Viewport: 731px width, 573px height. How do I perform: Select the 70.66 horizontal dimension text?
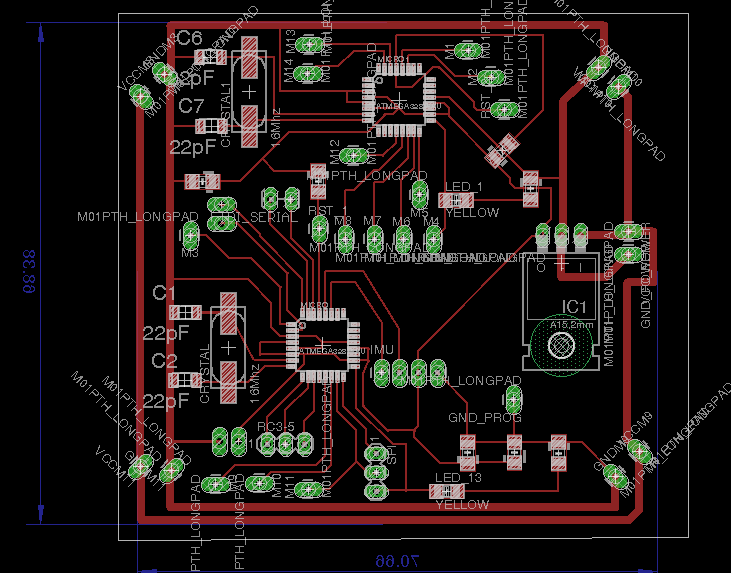coord(398,561)
